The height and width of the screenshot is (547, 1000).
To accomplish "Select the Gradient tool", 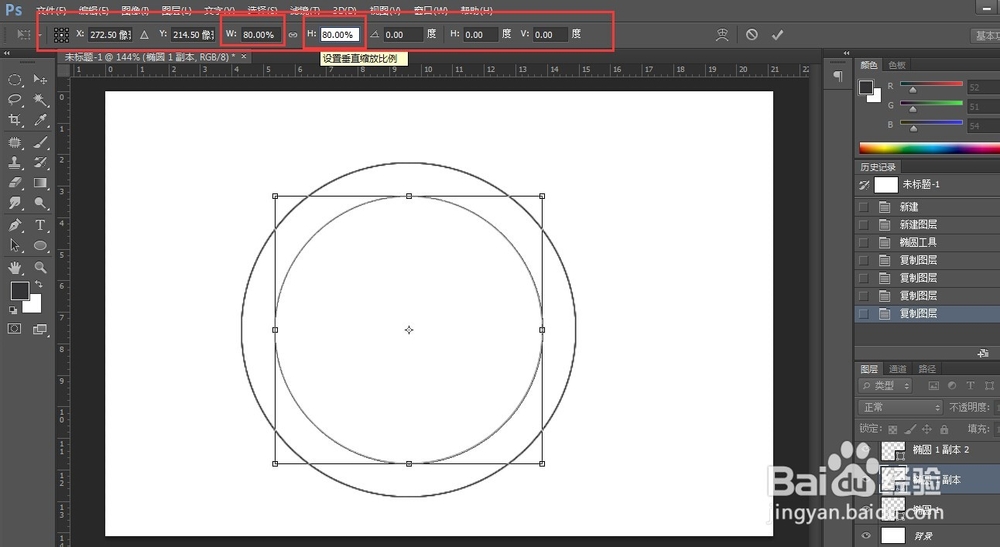I will coord(40,183).
